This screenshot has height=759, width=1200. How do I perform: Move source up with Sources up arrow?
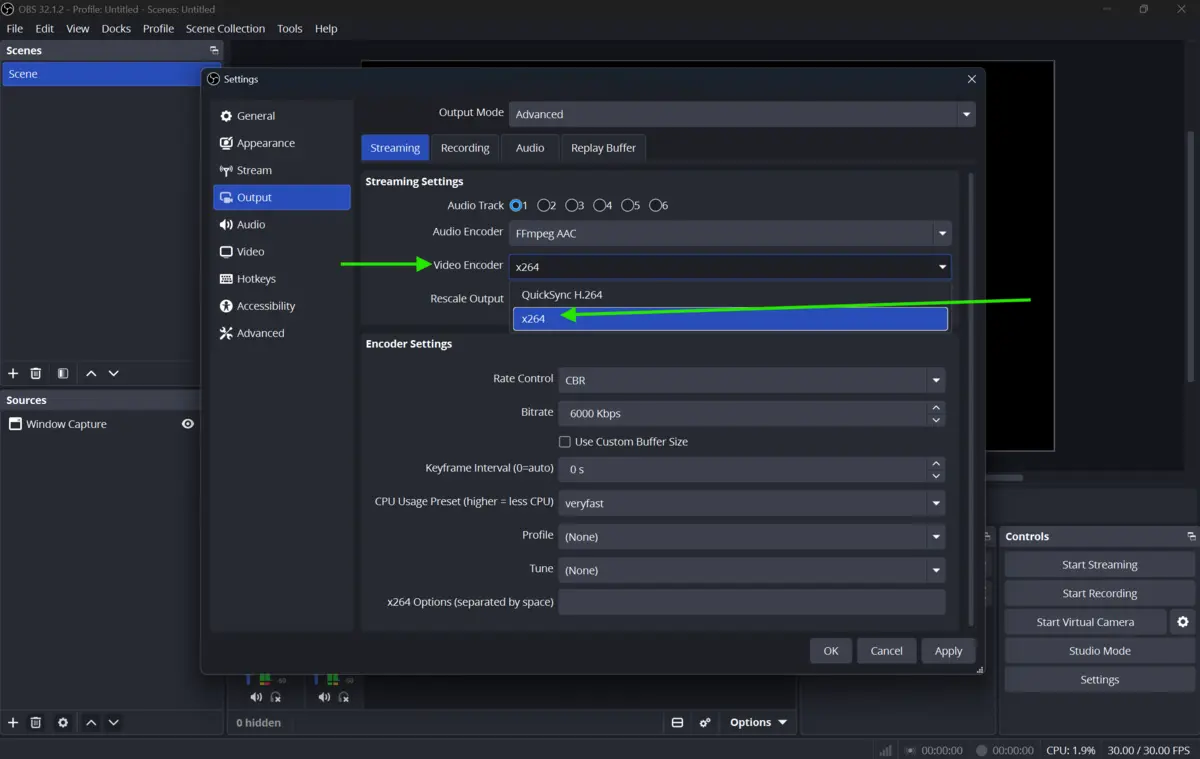pyautogui.click(x=91, y=722)
